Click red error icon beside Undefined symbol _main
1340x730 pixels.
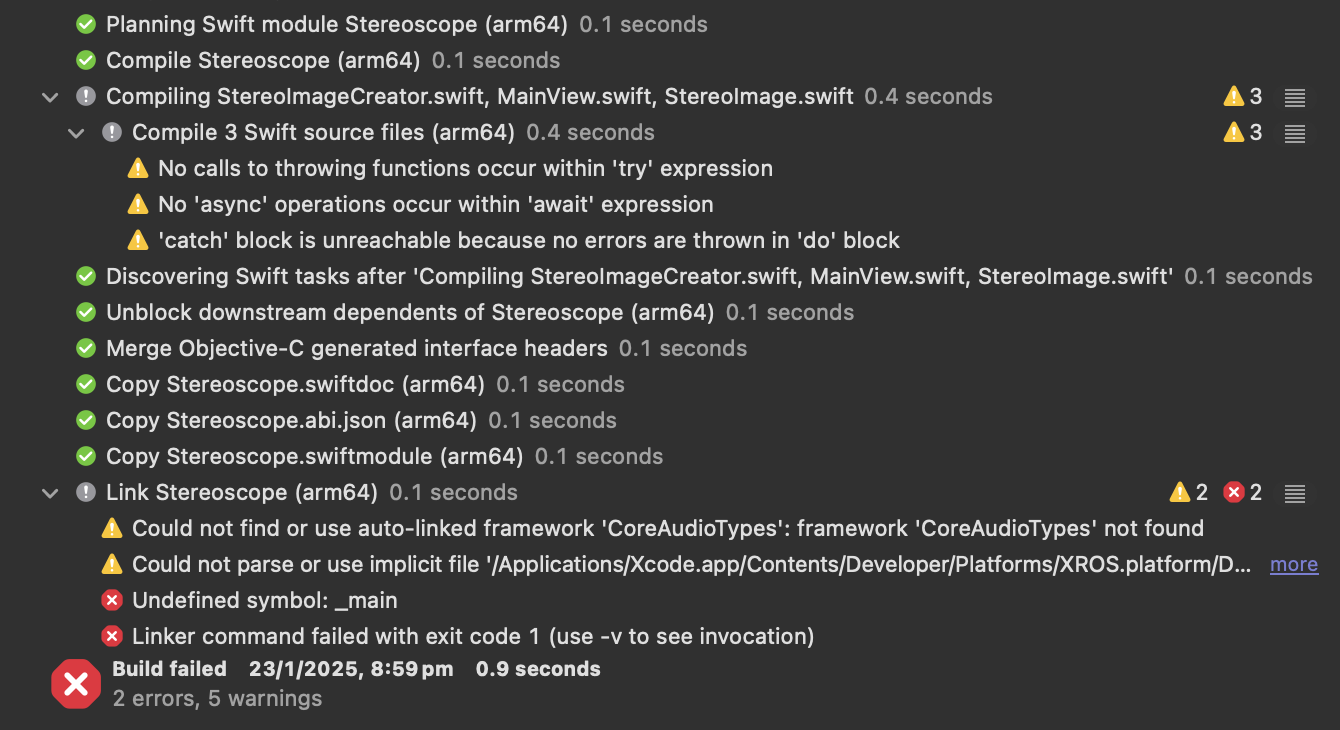(112, 601)
